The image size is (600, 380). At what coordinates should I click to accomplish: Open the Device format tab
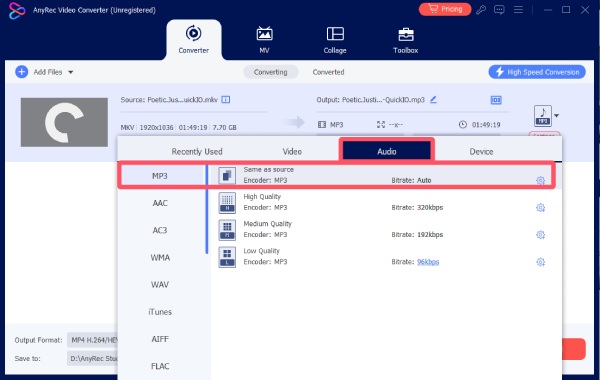[481, 152]
